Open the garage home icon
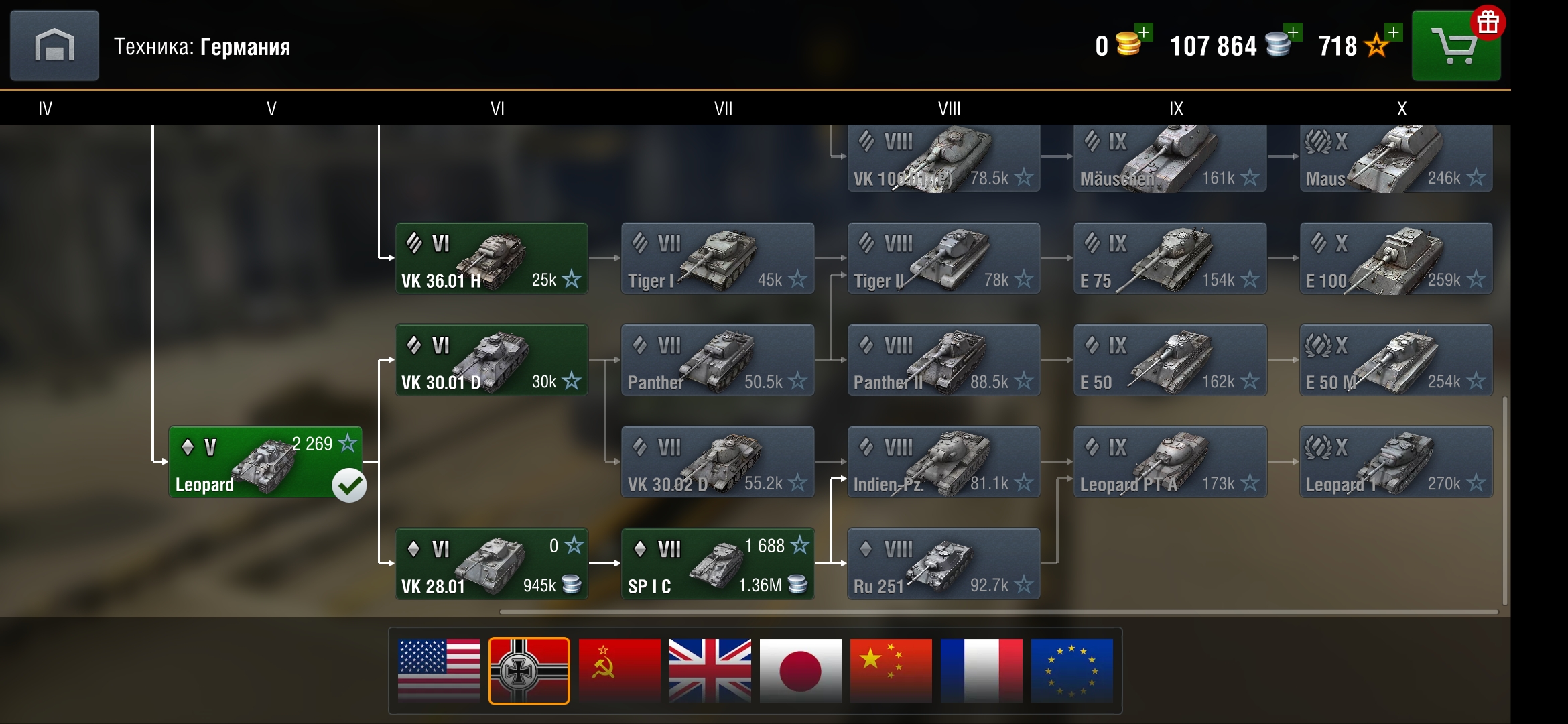Screen dimensions: 1568x724 [54, 46]
